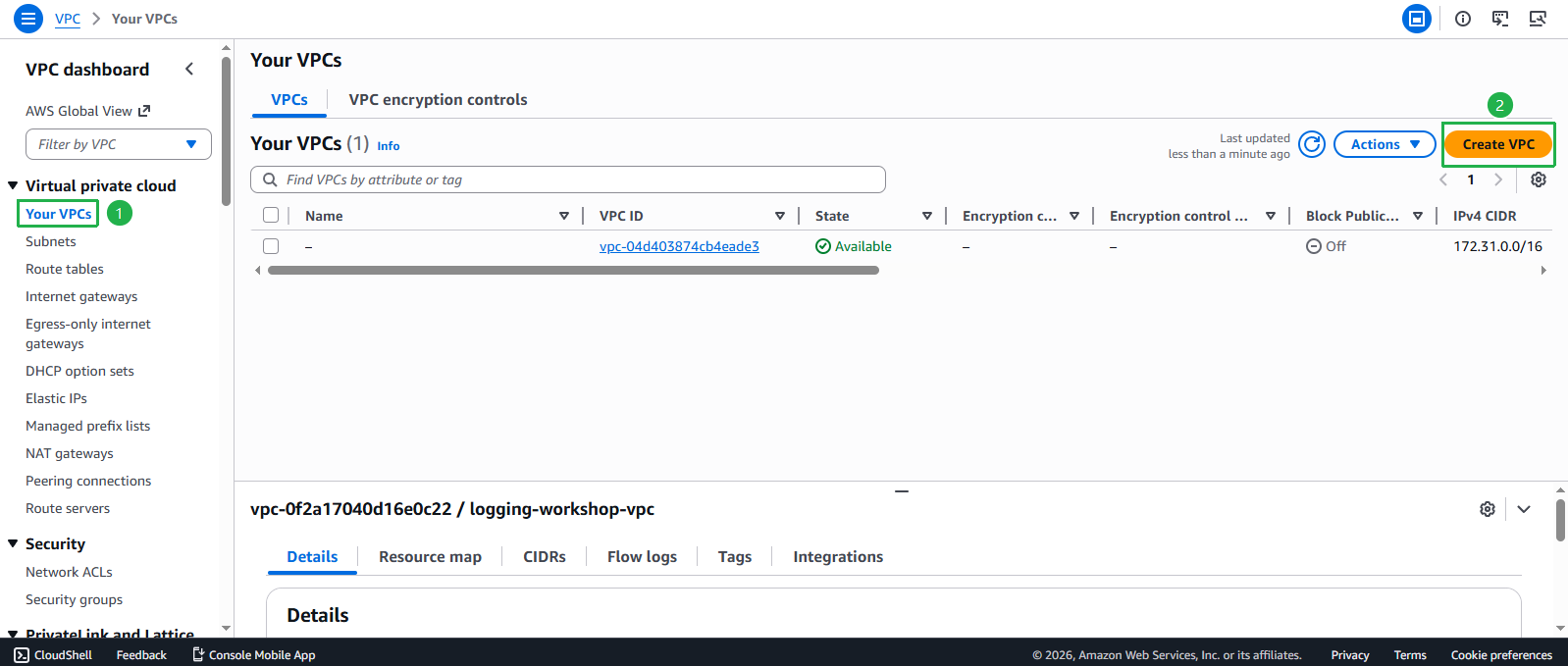Open NAT gateways in sidebar
Image resolution: width=1568 pixels, height=666 pixels.
click(x=70, y=453)
